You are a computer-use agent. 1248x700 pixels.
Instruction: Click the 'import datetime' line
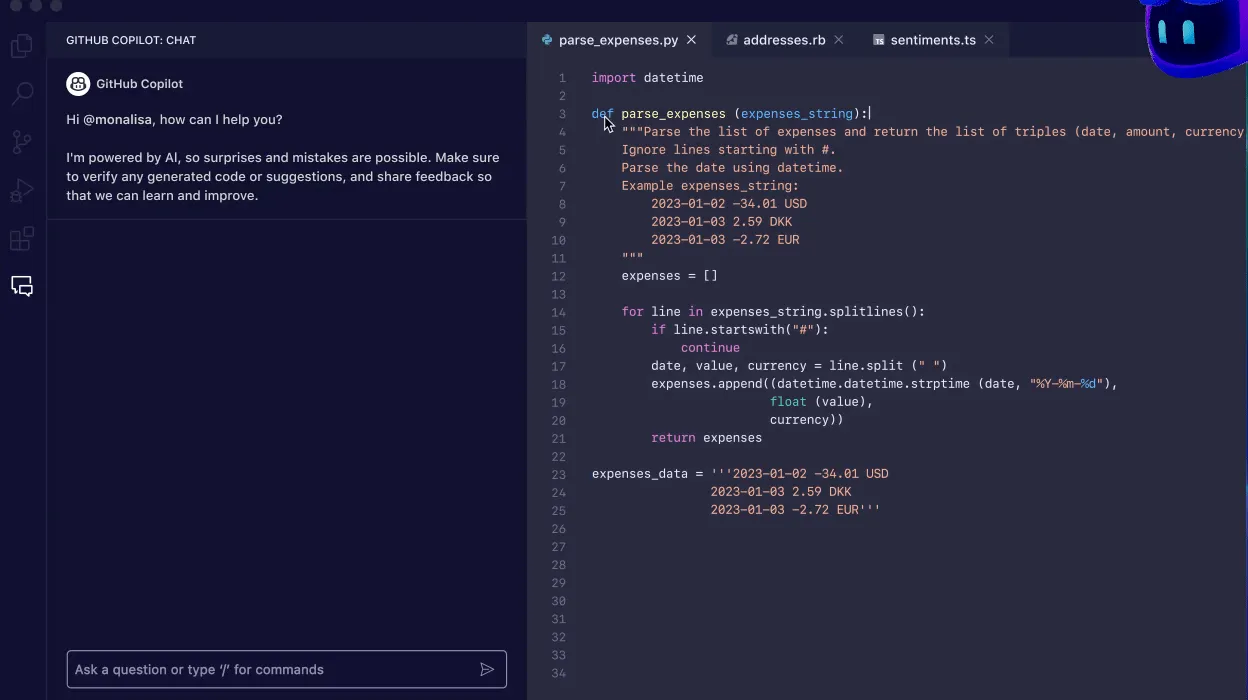tap(647, 78)
